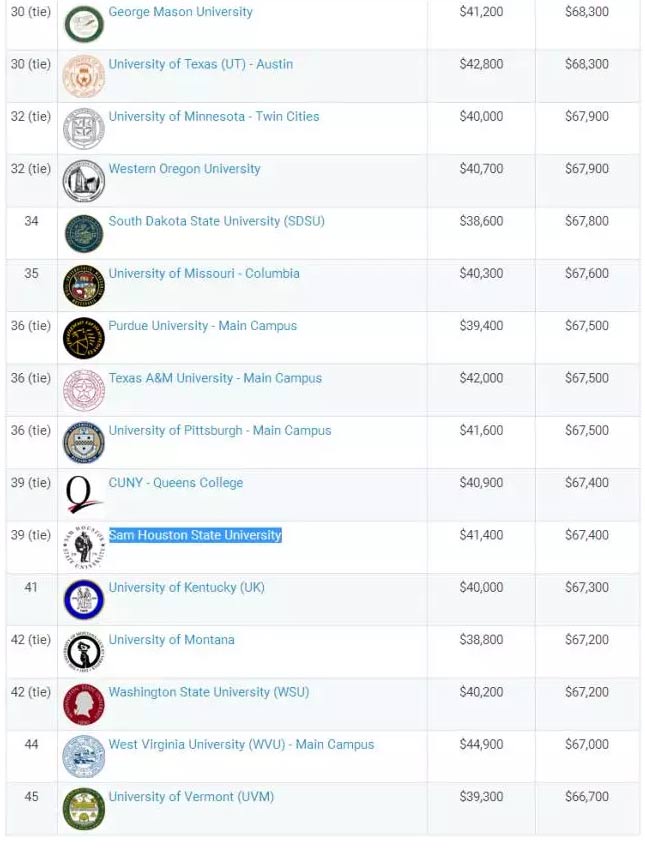The image size is (645, 848).
Task: Click the Western Oregon University seal logo
Action: pos(84,181)
